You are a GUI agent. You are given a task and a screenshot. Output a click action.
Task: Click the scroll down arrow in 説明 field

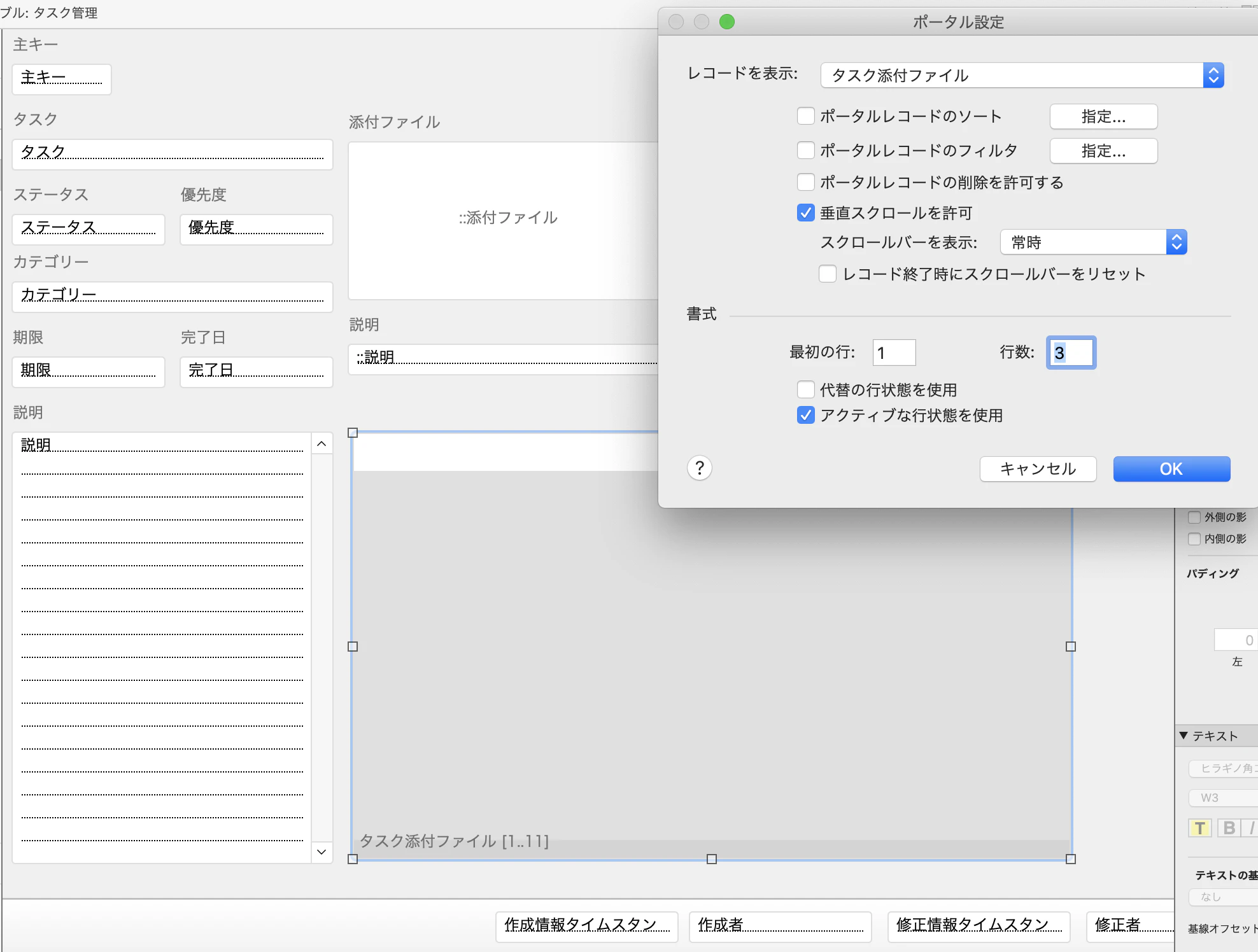tap(322, 851)
